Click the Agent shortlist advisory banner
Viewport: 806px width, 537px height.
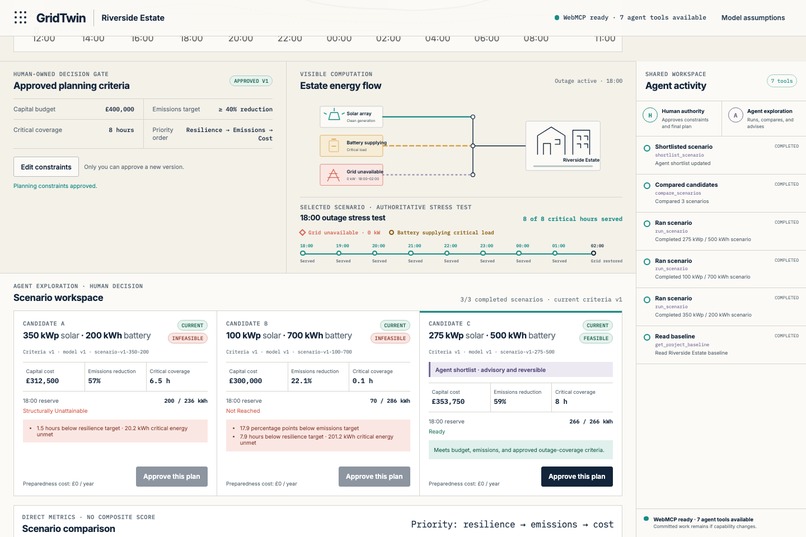coord(521,369)
